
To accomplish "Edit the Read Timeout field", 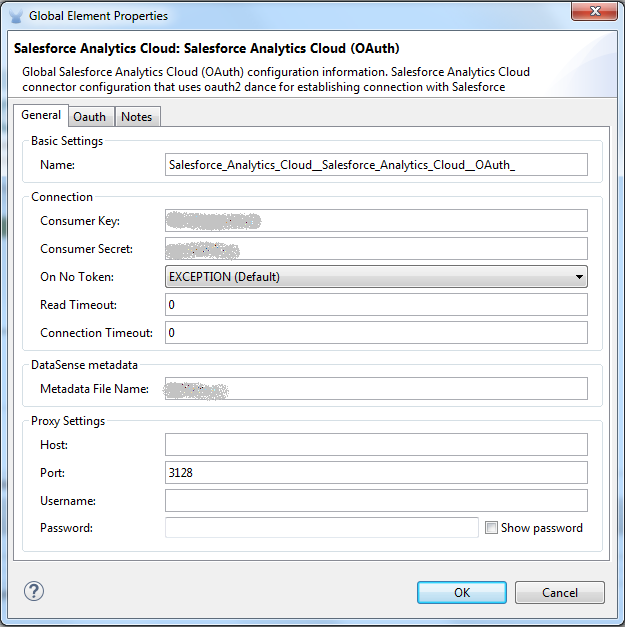I will pos(376,304).
